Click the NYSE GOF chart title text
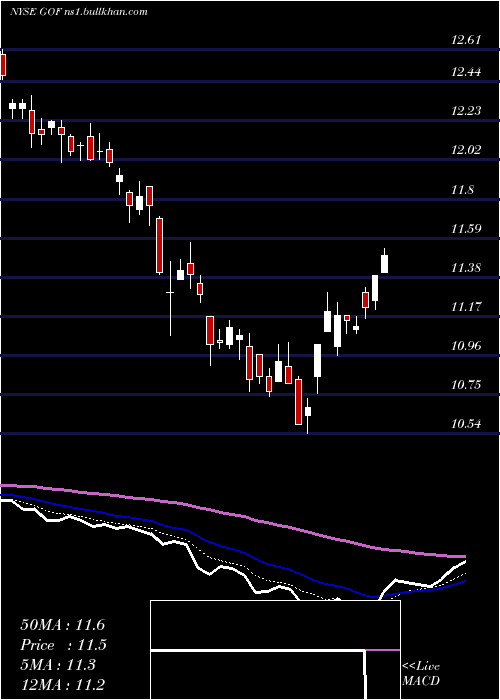The image size is (500, 700). point(79,11)
